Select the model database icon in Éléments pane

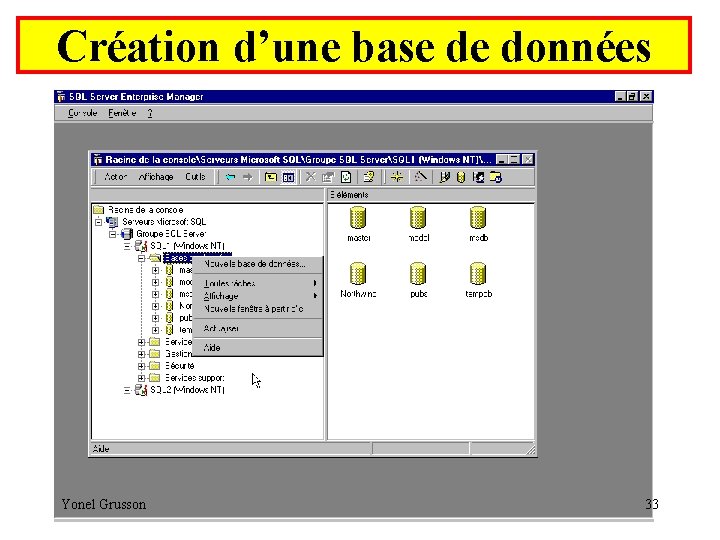tap(418, 218)
